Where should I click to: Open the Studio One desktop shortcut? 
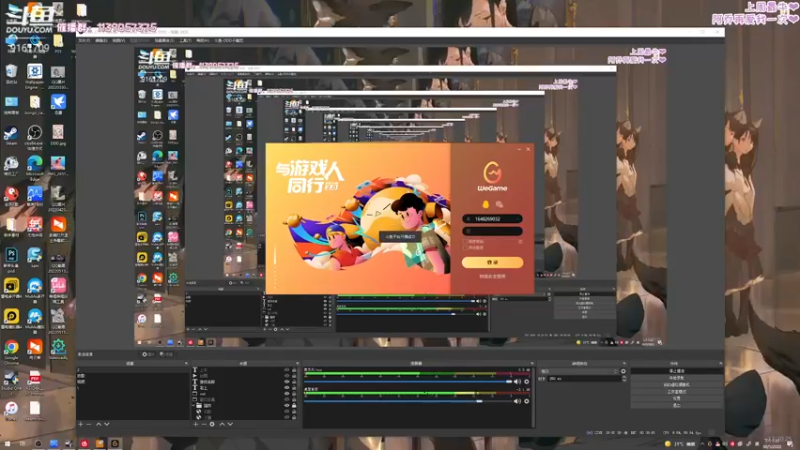[x=11, y=381]
